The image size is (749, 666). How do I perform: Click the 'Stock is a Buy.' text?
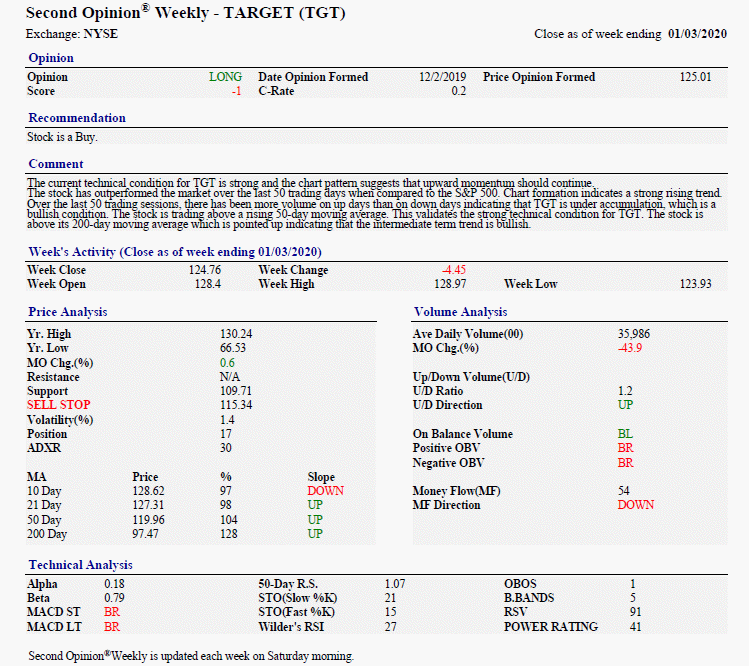pos(62,137)
